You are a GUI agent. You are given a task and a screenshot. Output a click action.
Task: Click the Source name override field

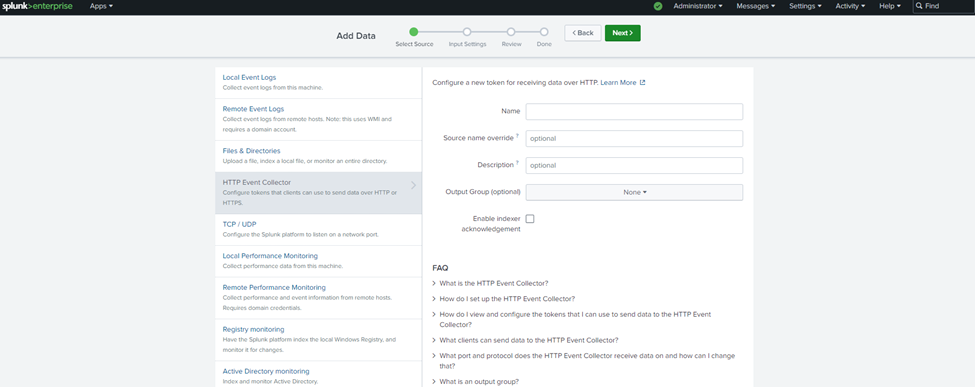click(x=634, y=138)
